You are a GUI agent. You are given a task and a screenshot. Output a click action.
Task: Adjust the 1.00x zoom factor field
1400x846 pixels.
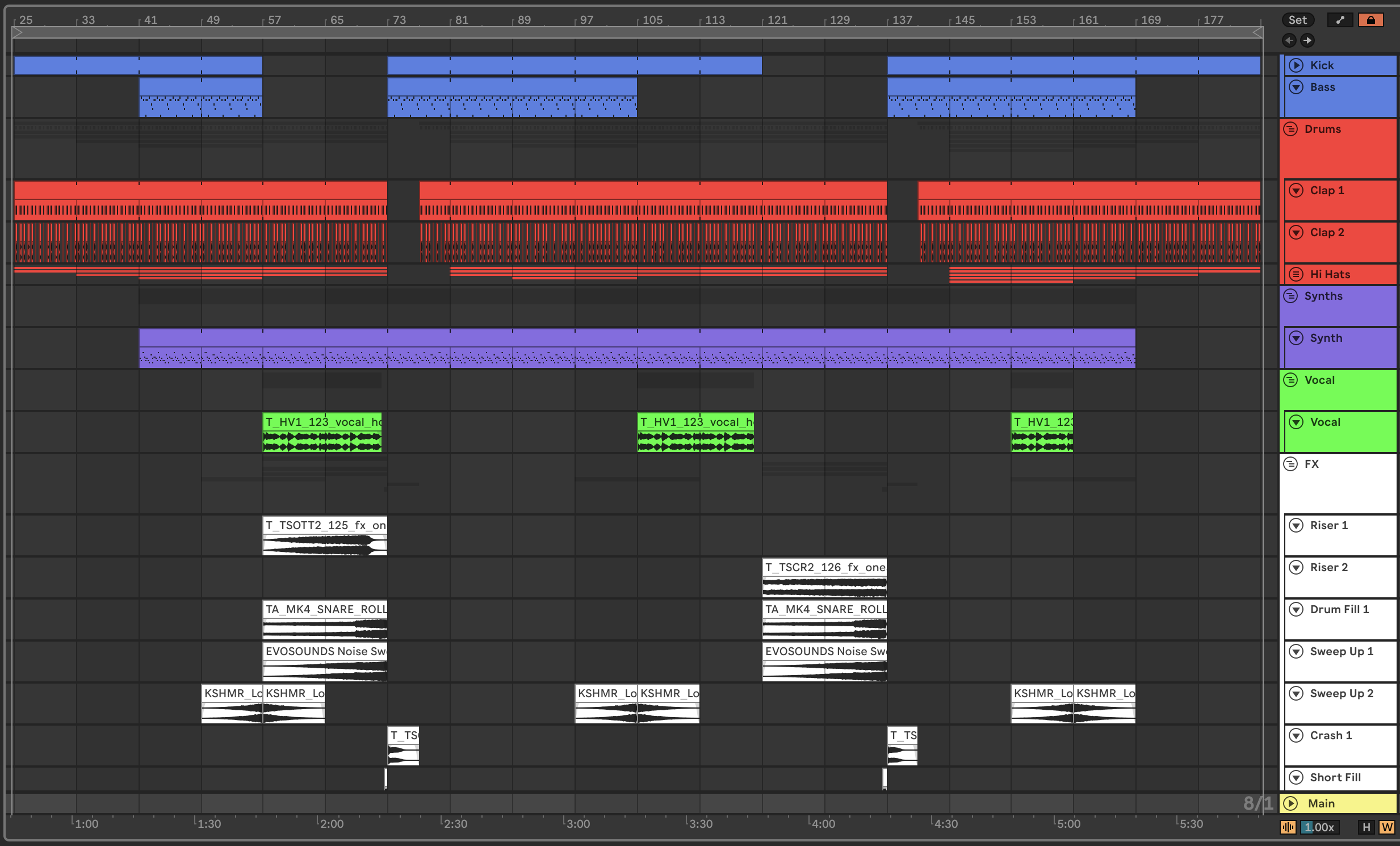click(x=1319, y=827)
